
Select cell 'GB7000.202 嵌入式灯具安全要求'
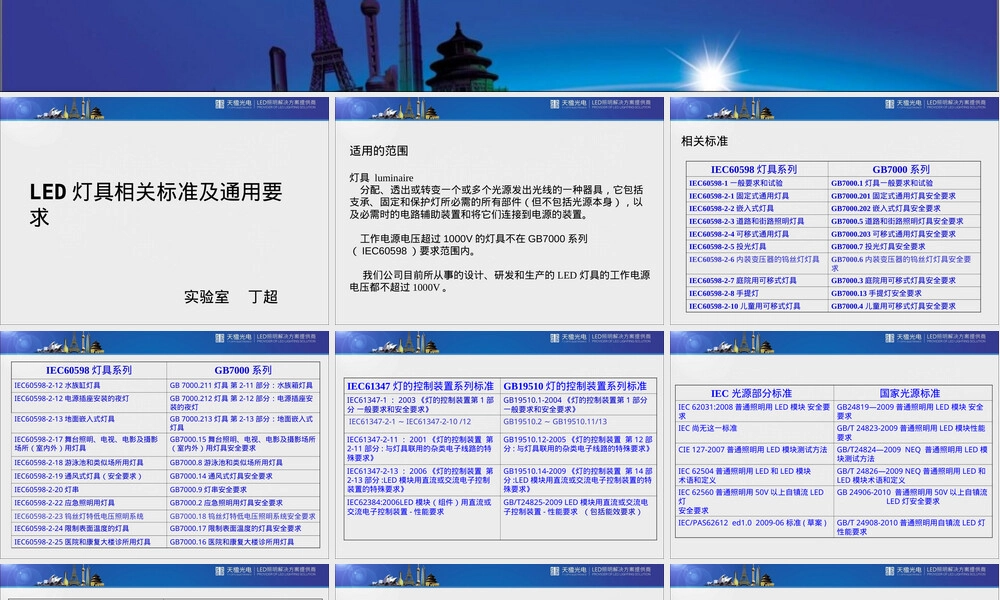904,209
